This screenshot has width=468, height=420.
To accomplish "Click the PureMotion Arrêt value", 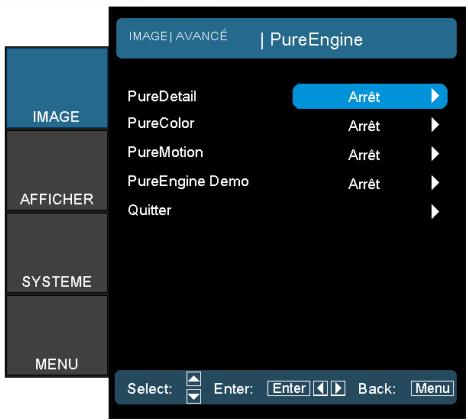I will pyautogui.click(x=364, y=155).
